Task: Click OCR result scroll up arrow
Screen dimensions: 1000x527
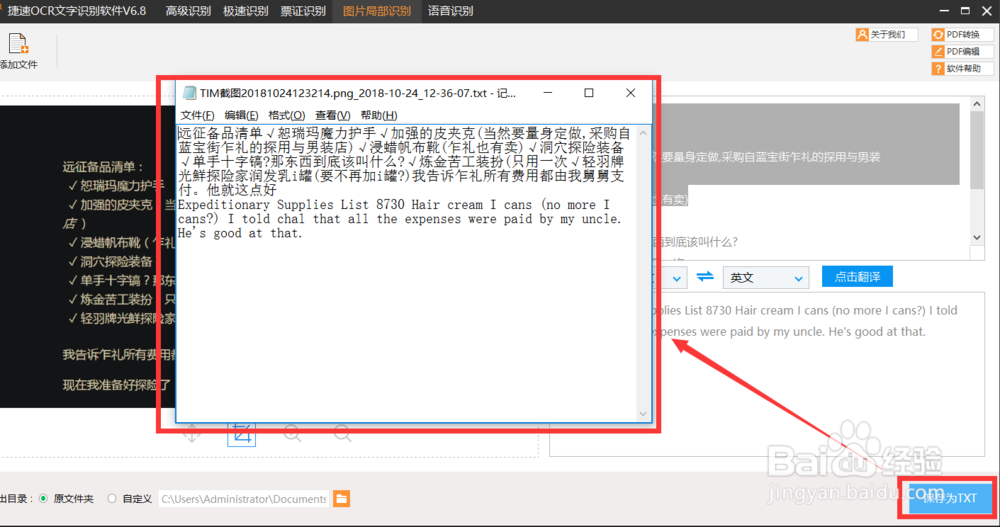Action: 977,103
